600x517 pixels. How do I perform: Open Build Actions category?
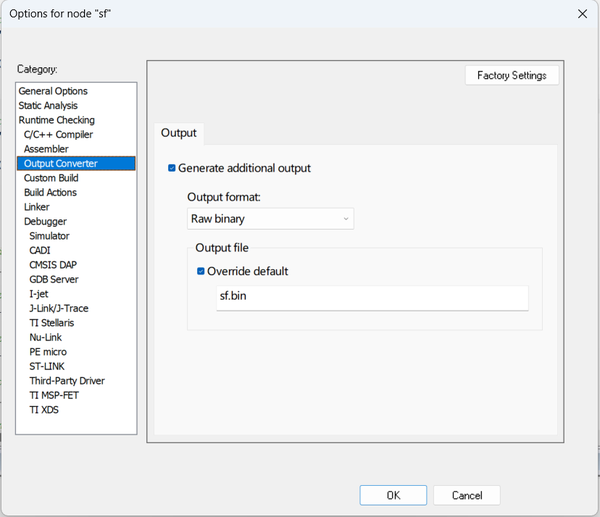(x=50, y=192)
